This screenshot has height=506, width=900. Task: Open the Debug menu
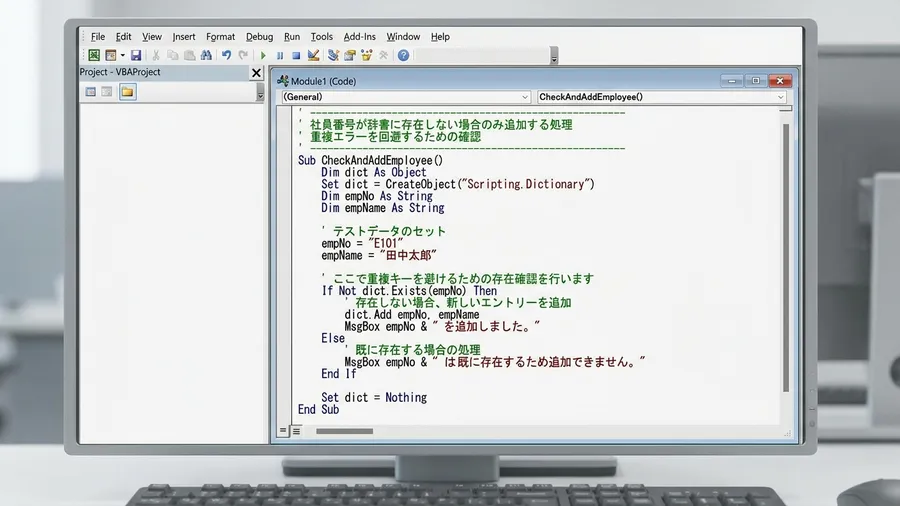[x=259, y=37]
